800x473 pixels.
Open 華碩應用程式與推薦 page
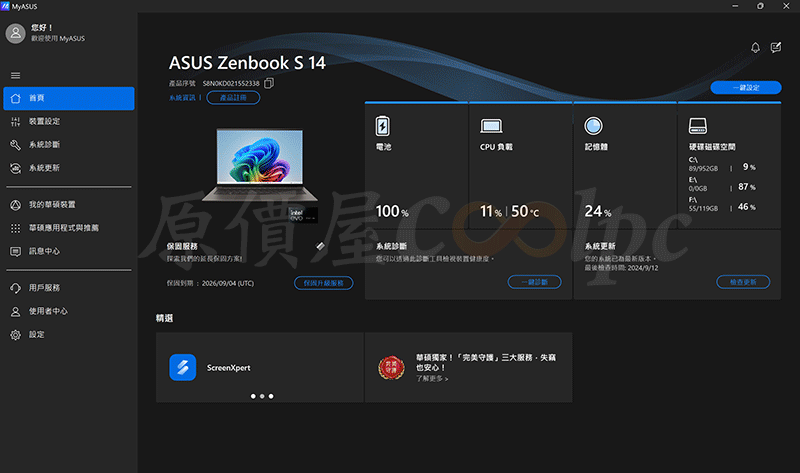click(69, 228)
